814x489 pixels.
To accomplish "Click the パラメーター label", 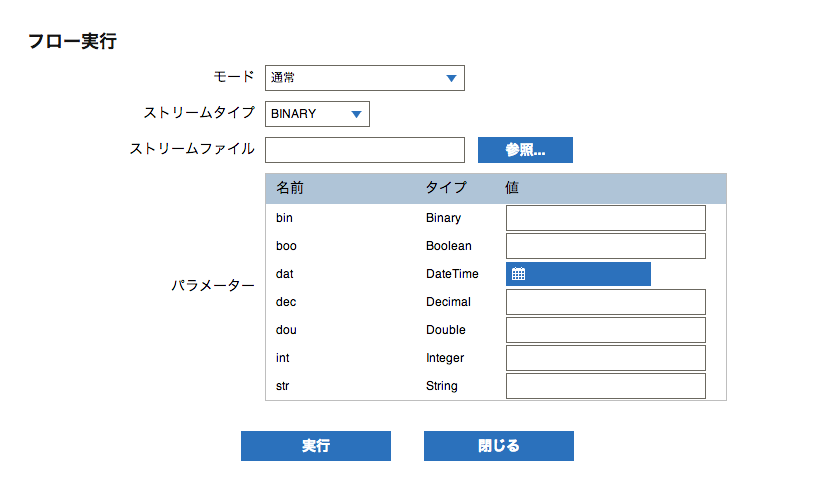I will (213, 286).
